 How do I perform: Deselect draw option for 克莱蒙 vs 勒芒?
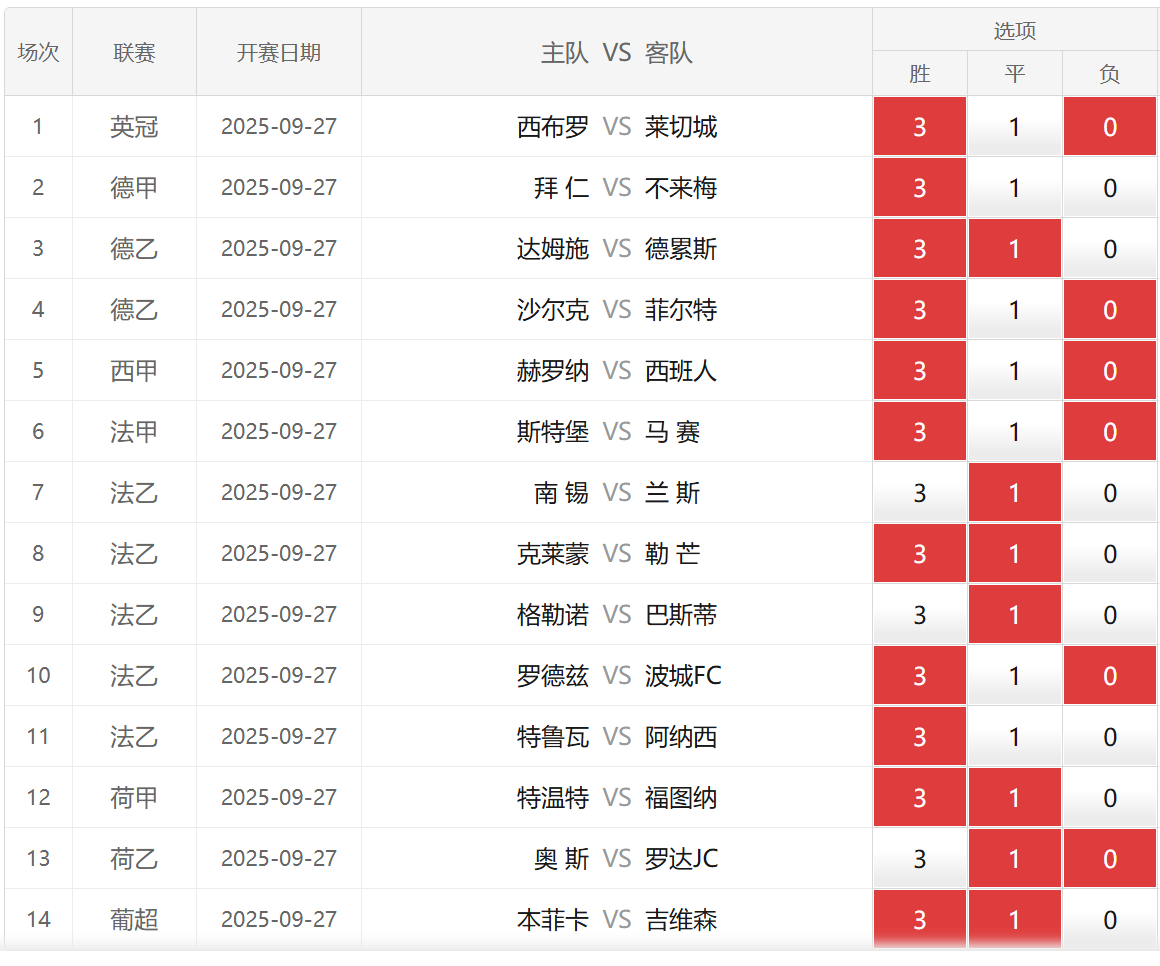click(1014, 554)
